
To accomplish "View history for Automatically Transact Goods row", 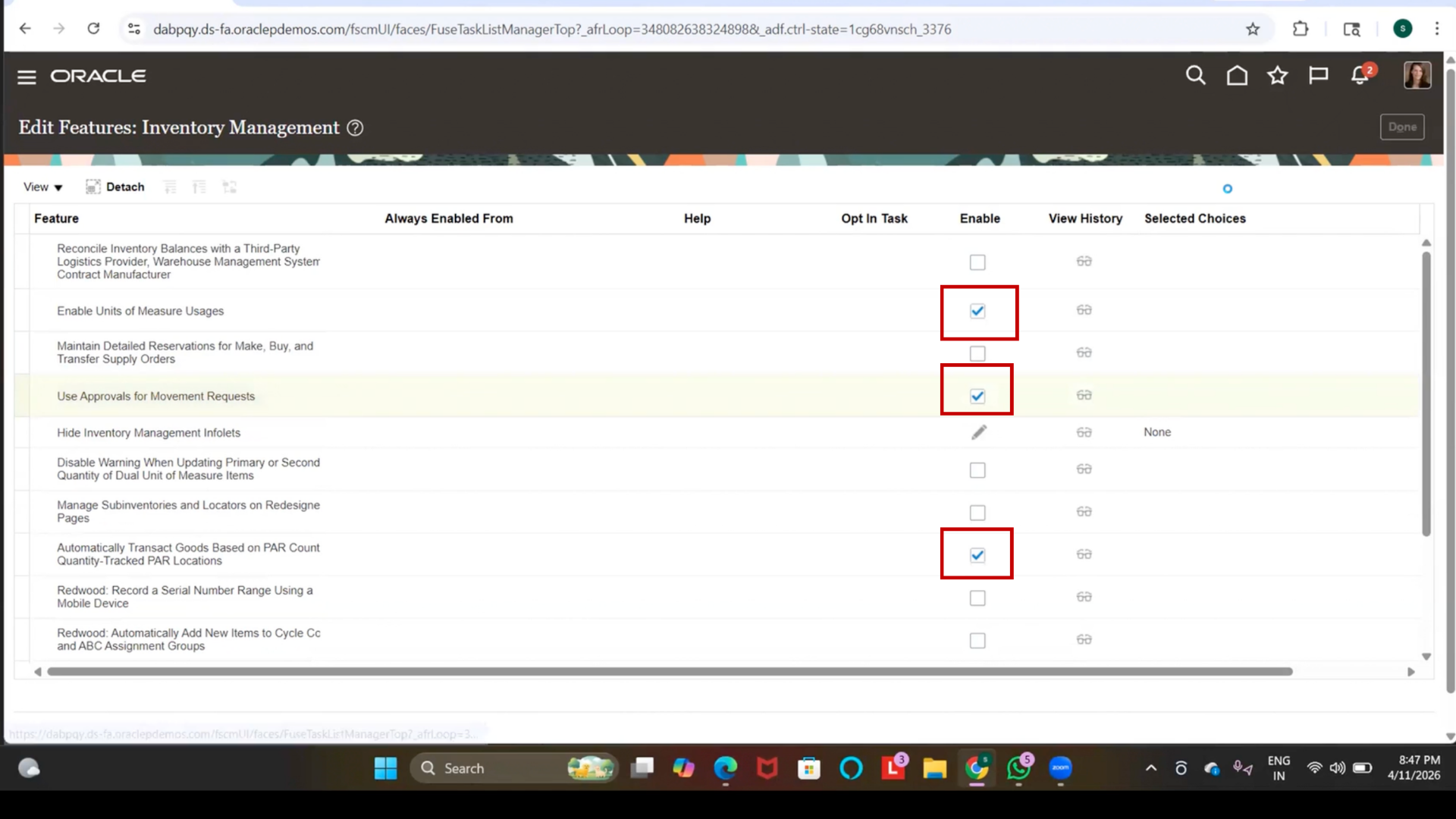I will pyautogui.click(x=1084, y=554).
